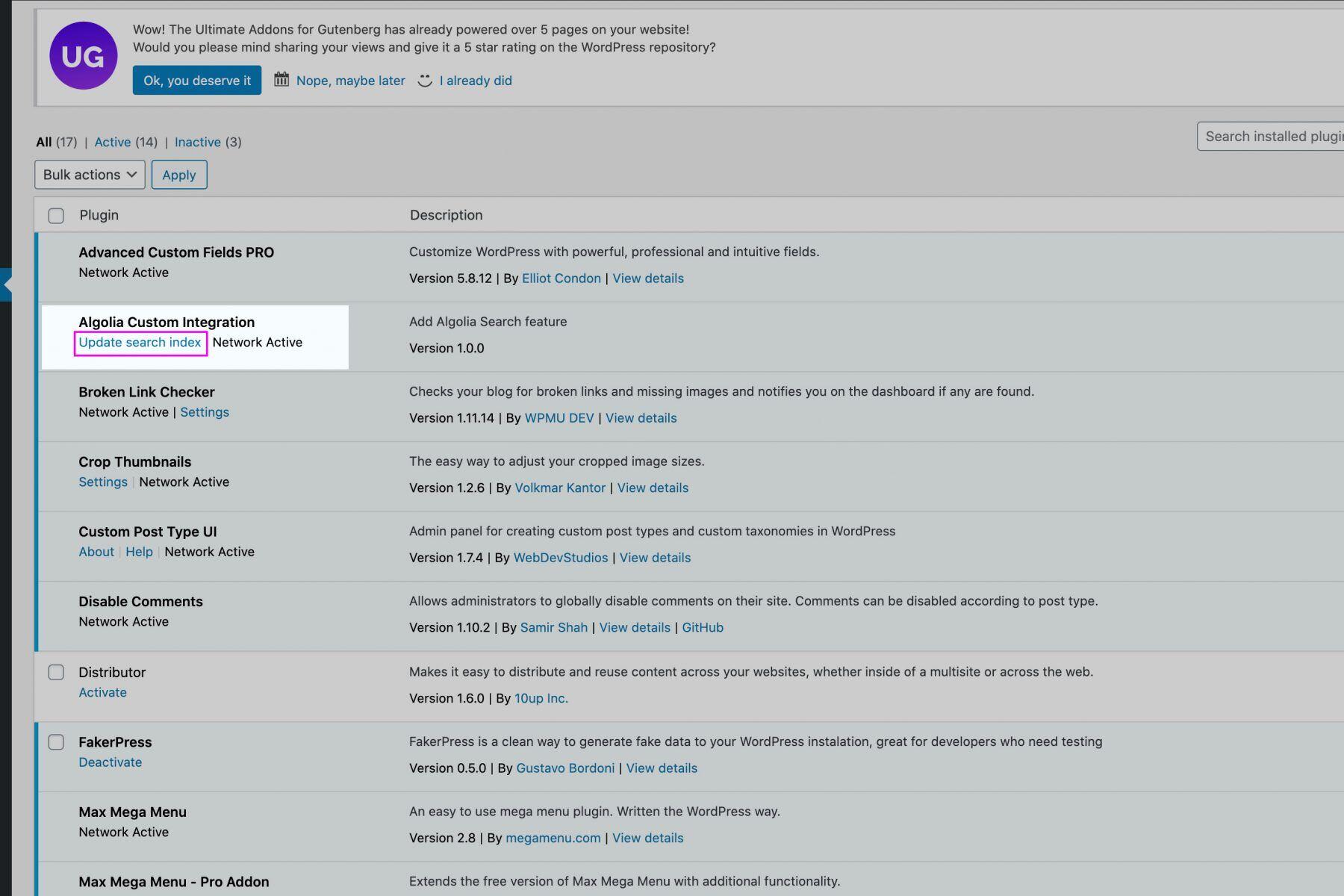
Task: Click Update search index link
Action: [140, 343]
